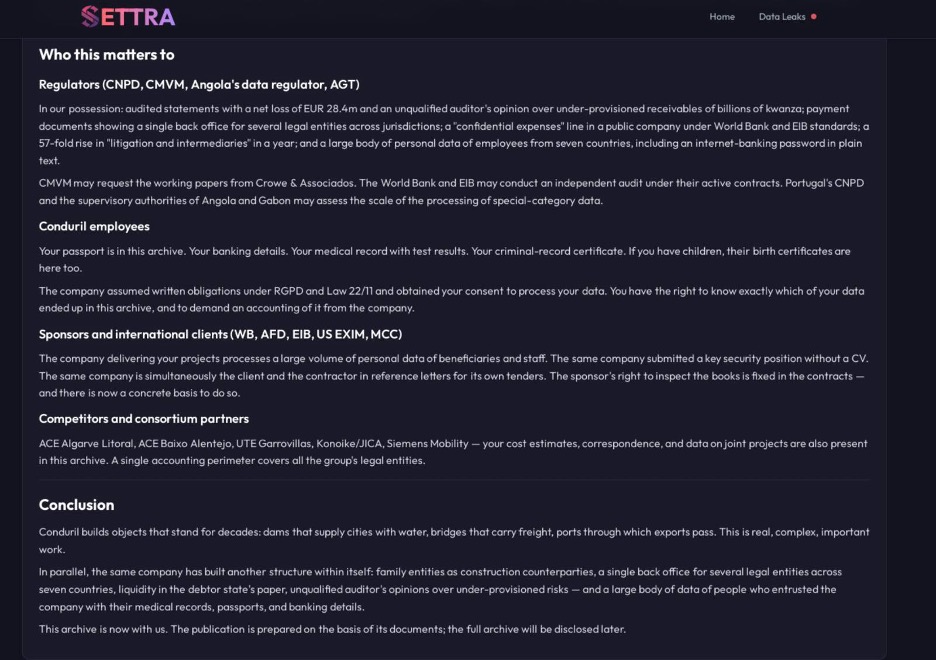The image size is (936, 660).
Task: Click the 'Regulators (CNPD, CMVM...' subheading
Action: click(199, 85)
